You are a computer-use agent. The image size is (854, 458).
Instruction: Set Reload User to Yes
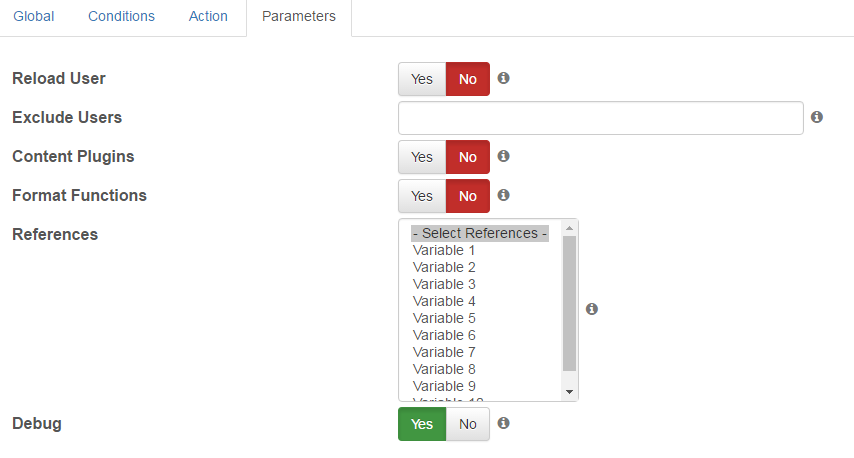coord(422,79)
